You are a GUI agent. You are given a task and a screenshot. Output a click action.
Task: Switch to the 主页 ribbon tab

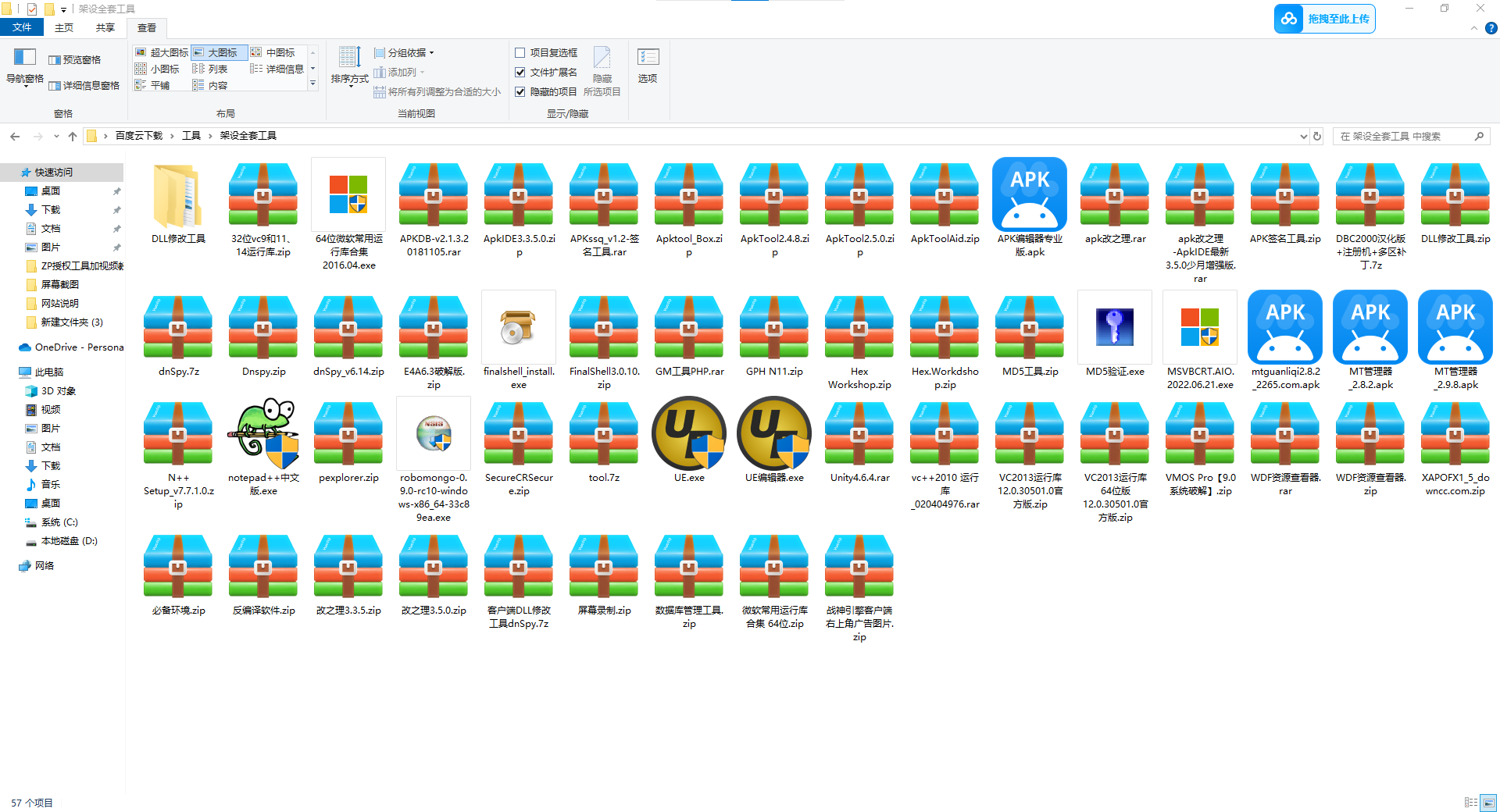[x=64, y=27]
